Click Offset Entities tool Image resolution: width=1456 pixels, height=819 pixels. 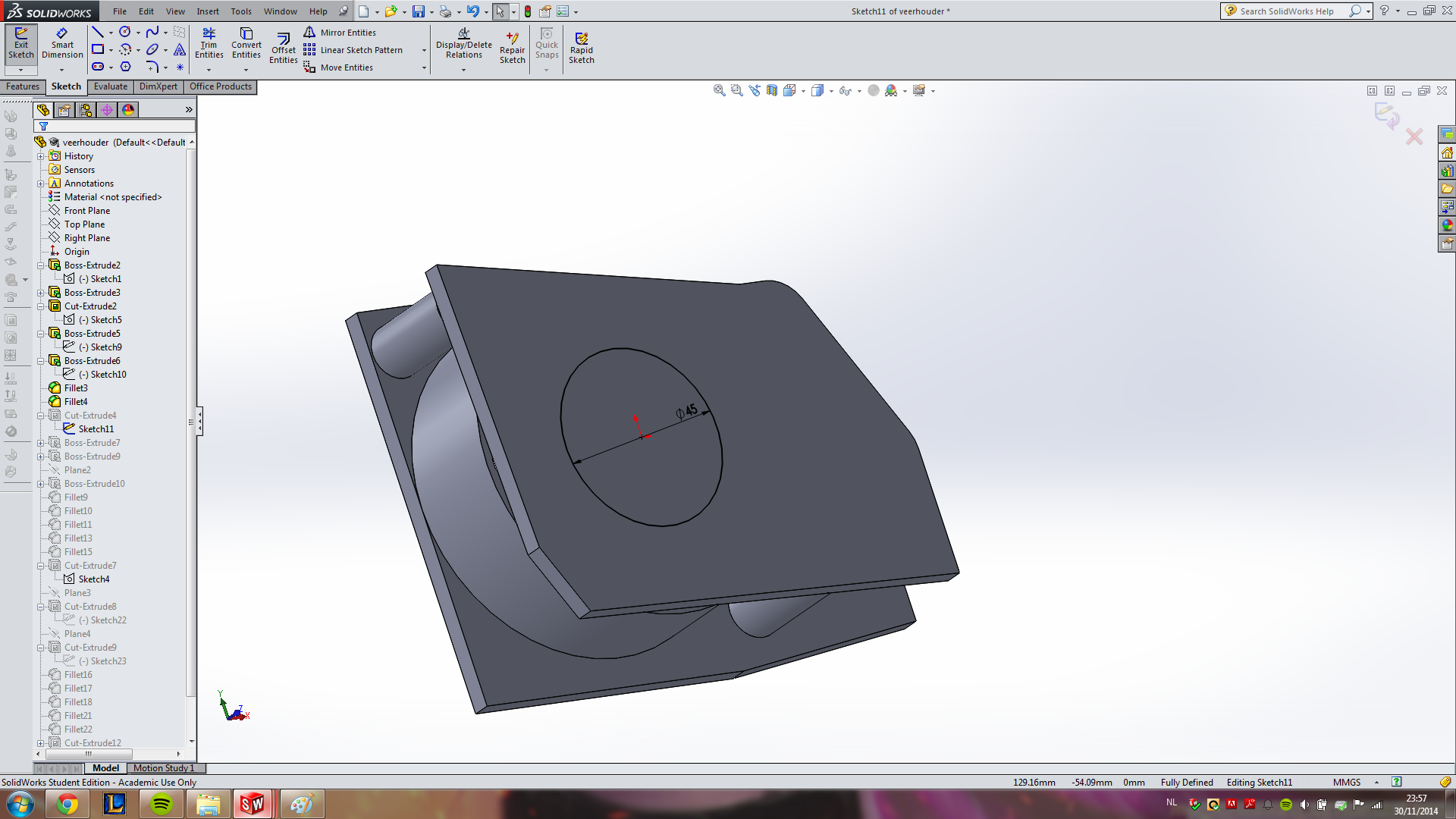[x=283, y=48]
